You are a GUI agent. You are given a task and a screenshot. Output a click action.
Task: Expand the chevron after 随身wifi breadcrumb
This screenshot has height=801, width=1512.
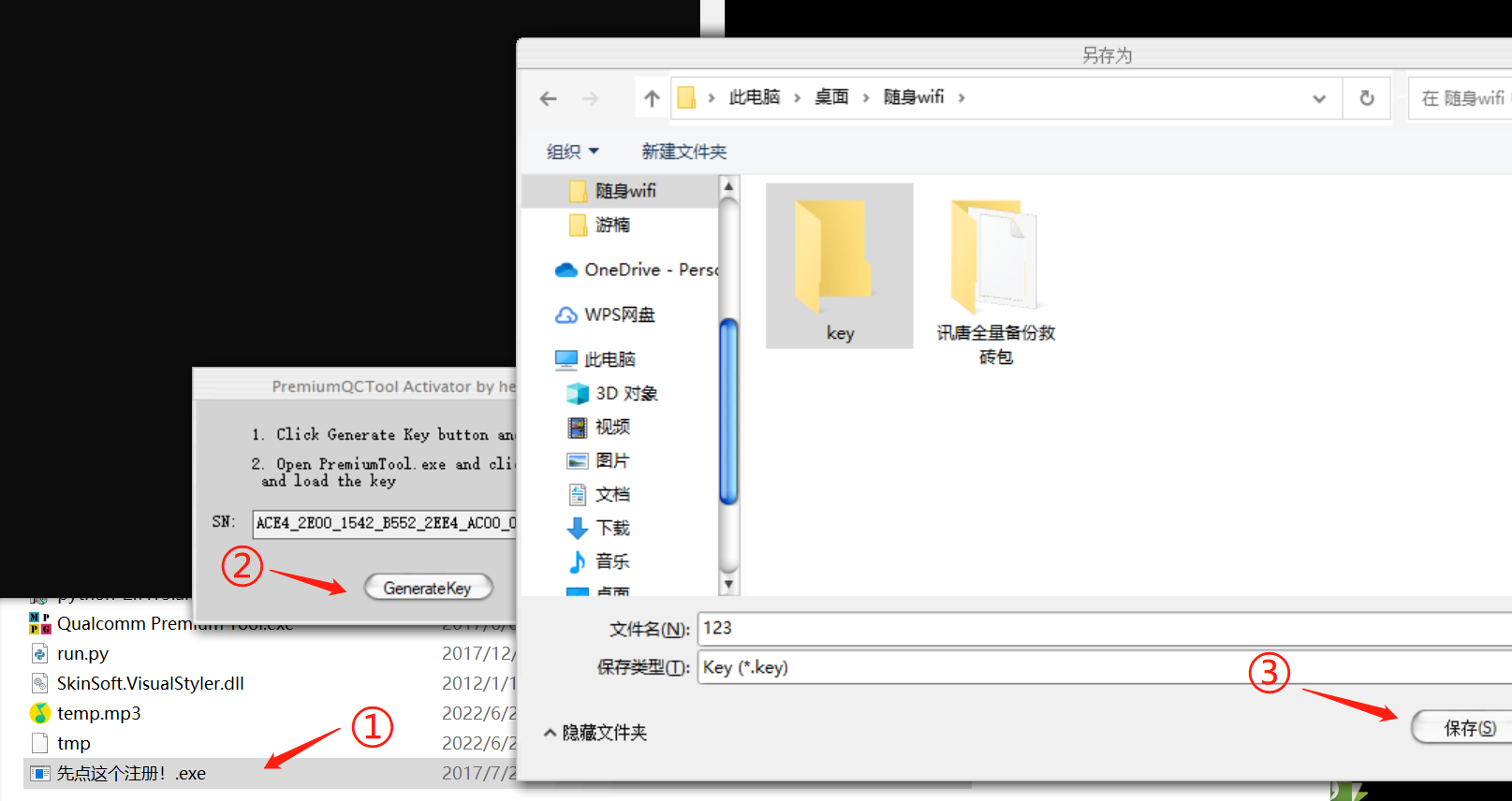click(962, 97)
